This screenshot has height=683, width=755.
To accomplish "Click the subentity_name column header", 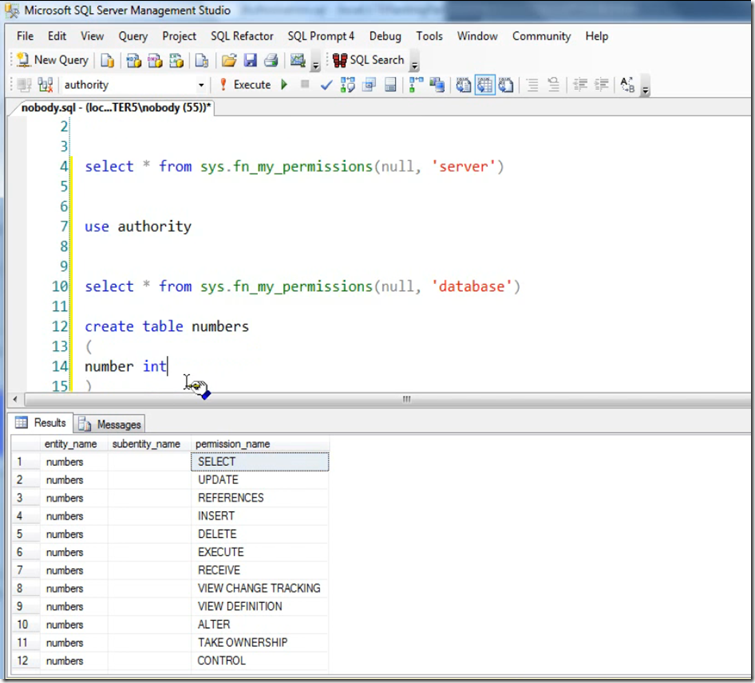I will pyautogui.click(x=146, y=444).
